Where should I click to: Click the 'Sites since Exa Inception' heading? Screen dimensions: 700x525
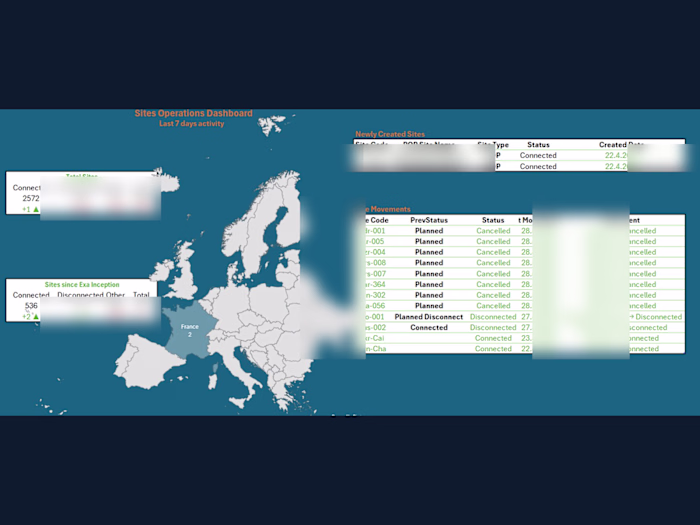click(82, 284)
